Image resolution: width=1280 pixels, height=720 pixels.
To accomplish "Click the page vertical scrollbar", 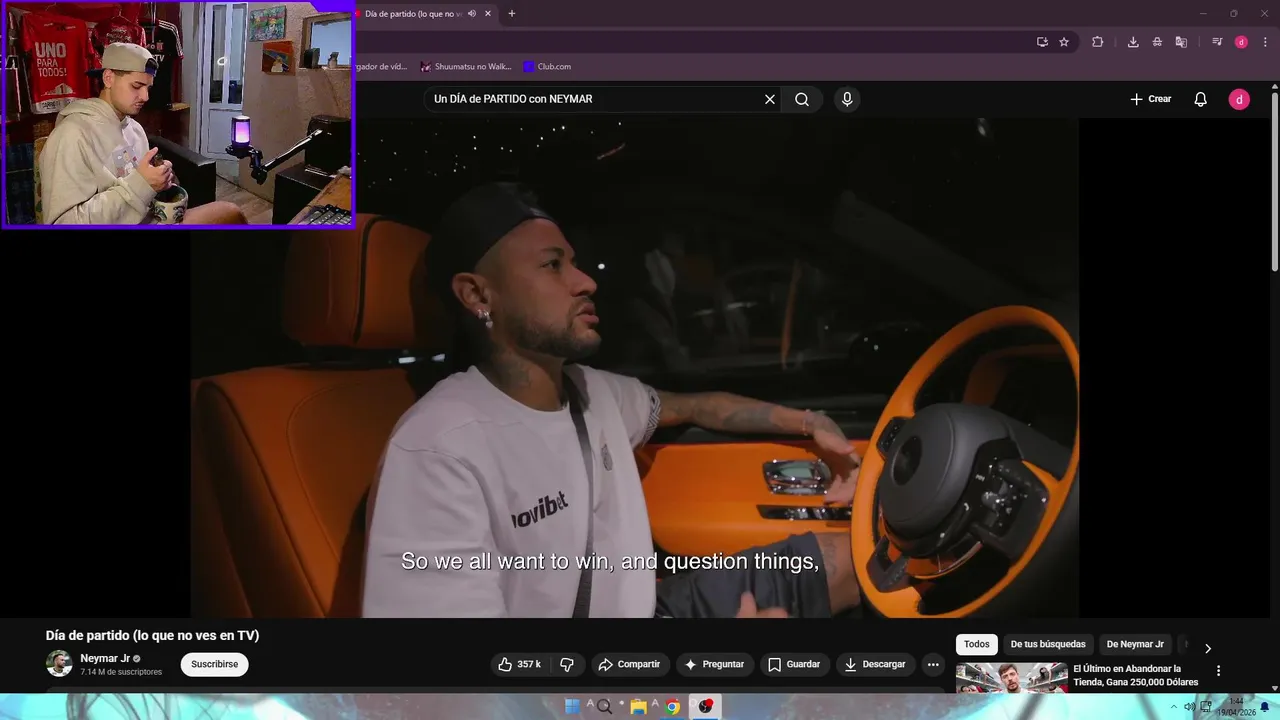I will tap(1275, 180).
